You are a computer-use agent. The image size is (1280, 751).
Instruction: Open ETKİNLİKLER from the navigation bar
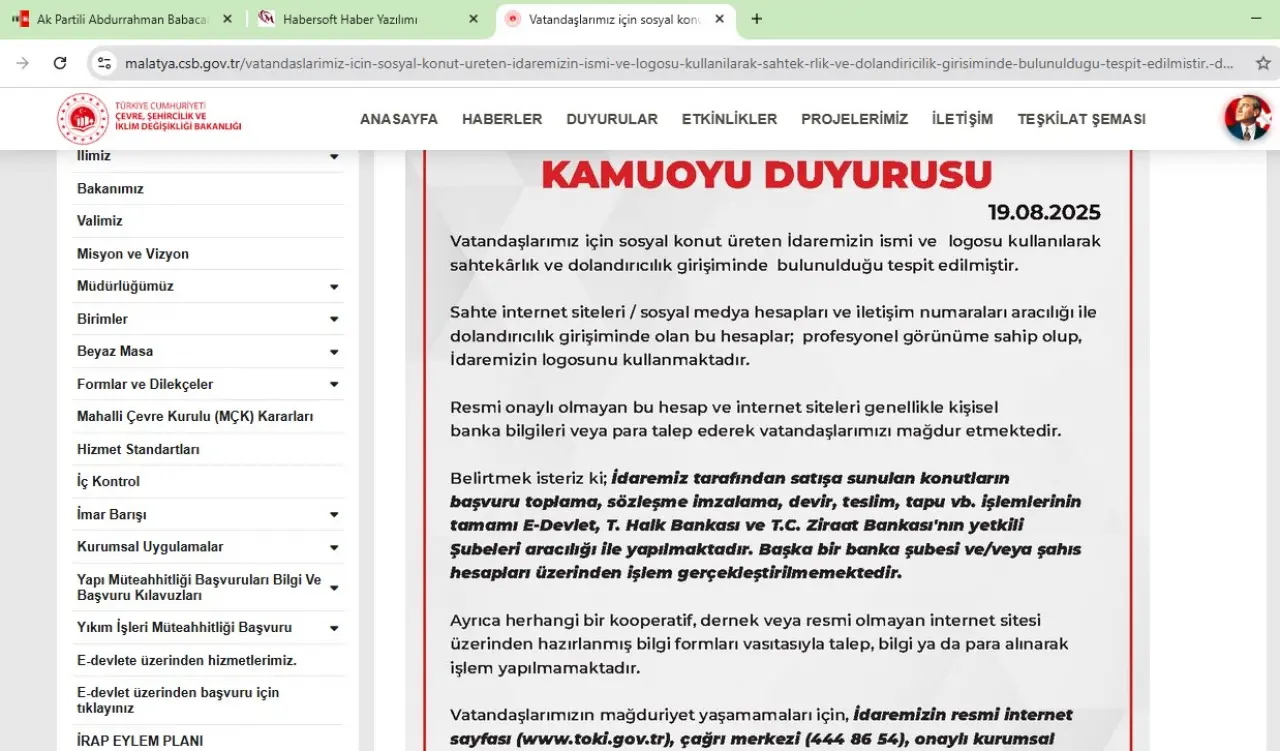pos(729,119)
